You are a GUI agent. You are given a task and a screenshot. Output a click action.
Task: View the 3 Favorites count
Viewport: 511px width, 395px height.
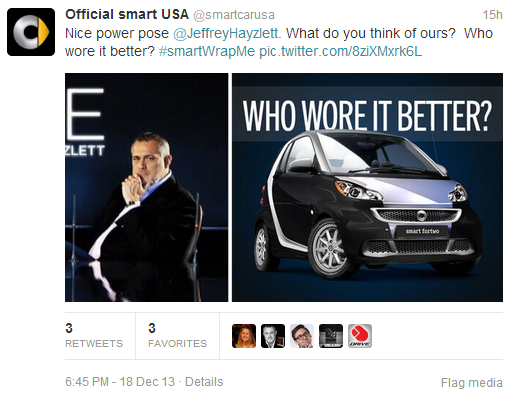[x=177, y=336]
